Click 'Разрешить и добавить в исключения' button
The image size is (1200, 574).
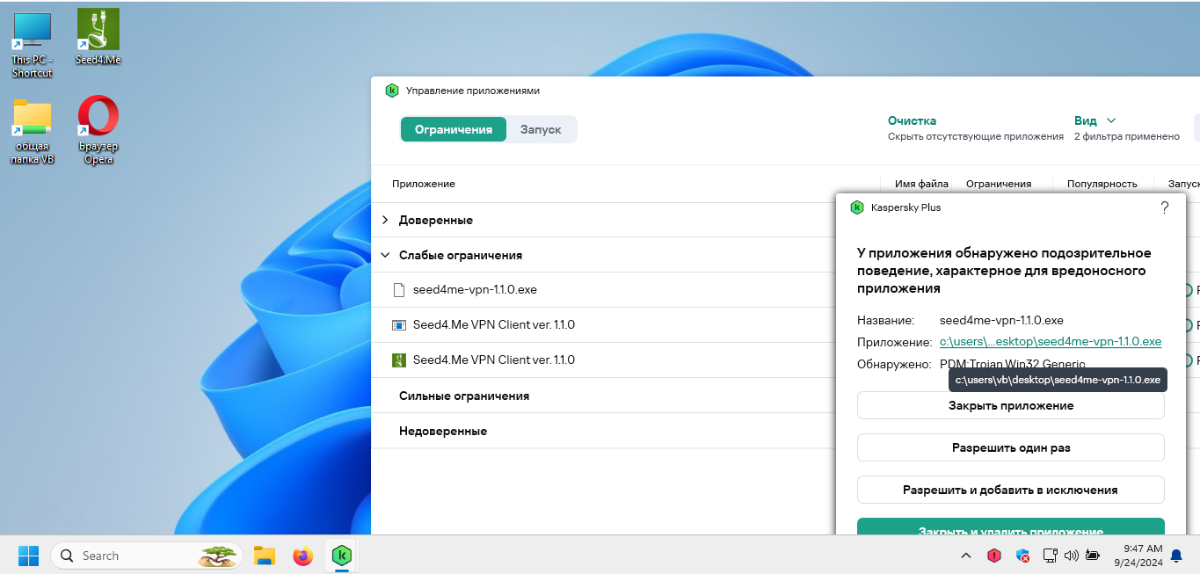tap(1011, 490)
